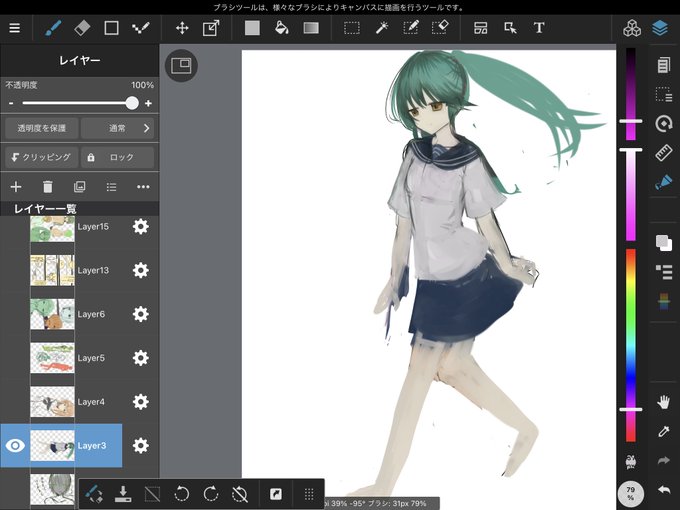This screenshot has width=680, height=510.
Task: Click the brush/eraser switch icon bottom bar
Action: (x=94, y=494)
